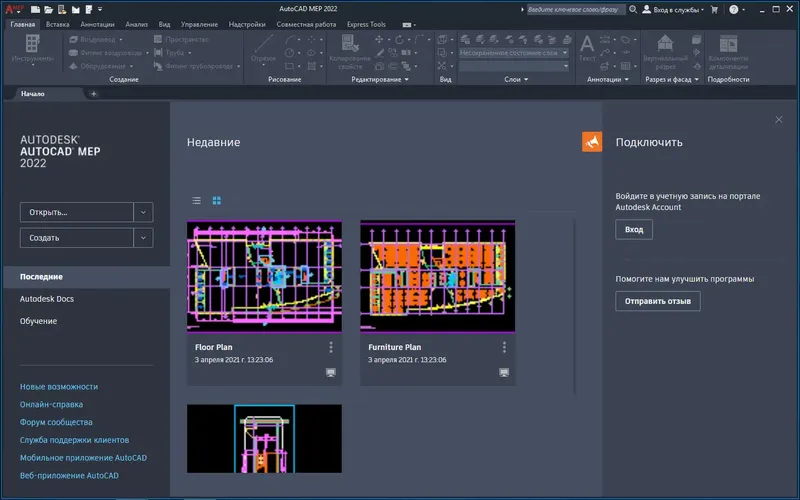Select the Фитинг трубопровода tool

tap(196, 66)
